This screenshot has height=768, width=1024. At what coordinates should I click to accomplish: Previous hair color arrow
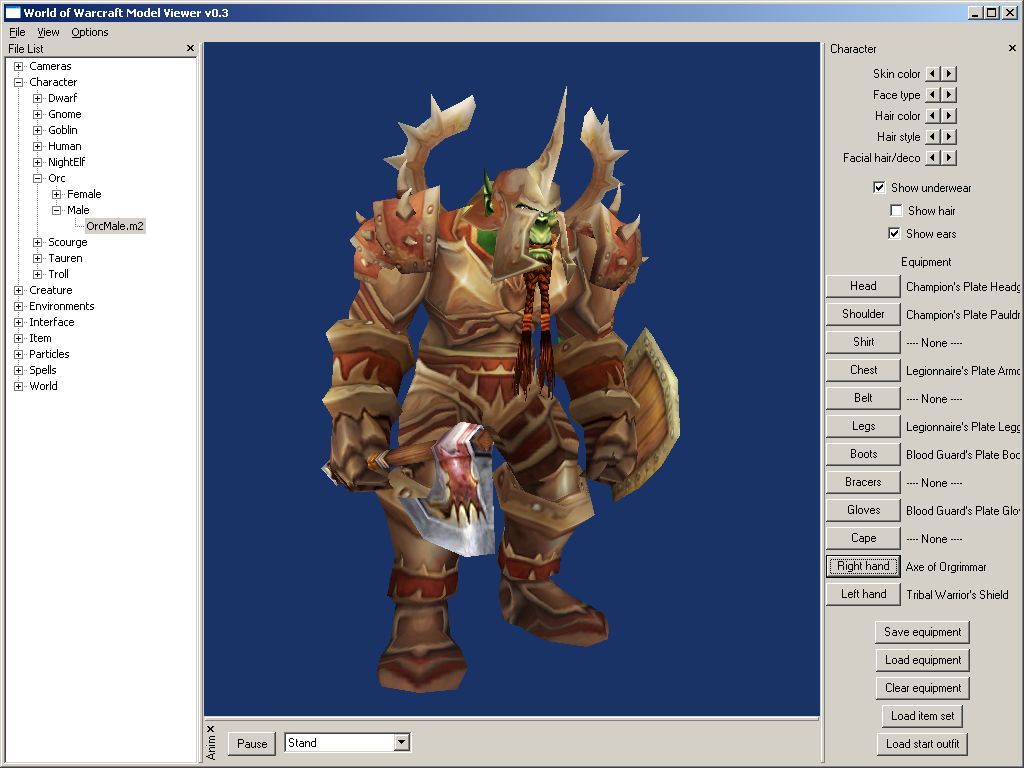[933, 116]
